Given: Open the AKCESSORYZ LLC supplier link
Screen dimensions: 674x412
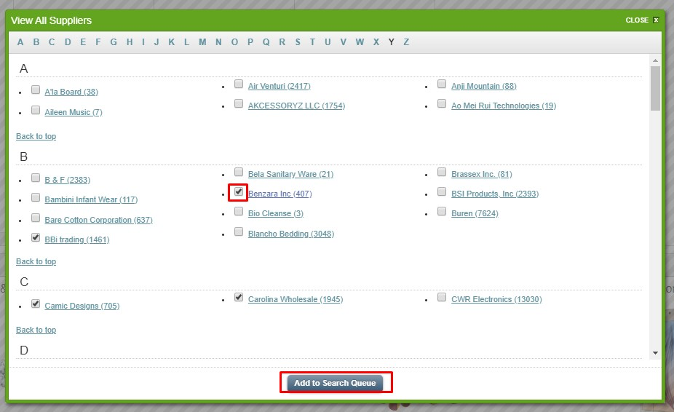Looking at the screenshot, I should point(296,105).
